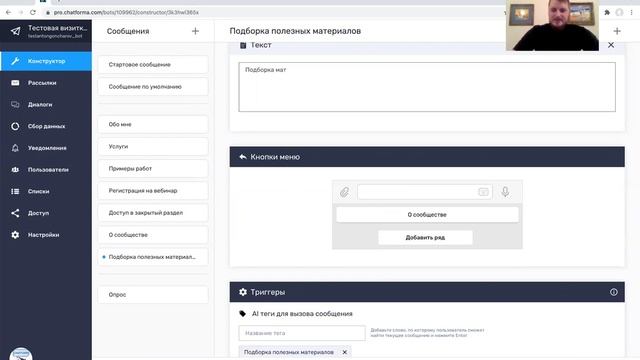The height and width of the screenshot is (360, 640).
Task: Click the Настройки gear icon
Action: 15,235
